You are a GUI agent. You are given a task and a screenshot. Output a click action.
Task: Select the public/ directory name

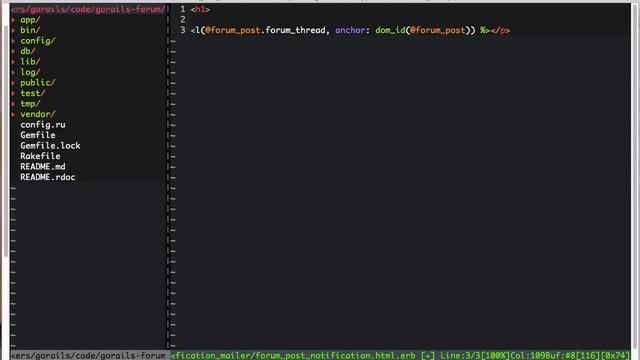tap(38, 83)
